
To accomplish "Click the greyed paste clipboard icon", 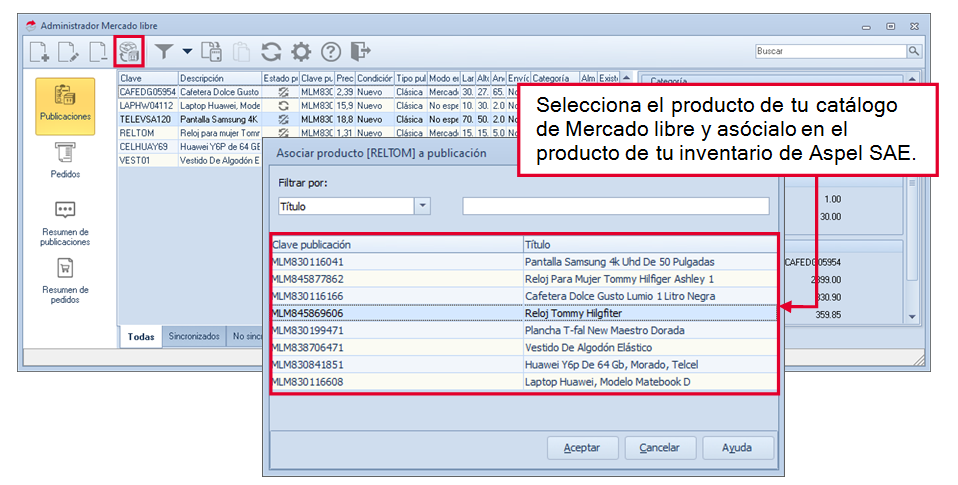I will [241, 51].
